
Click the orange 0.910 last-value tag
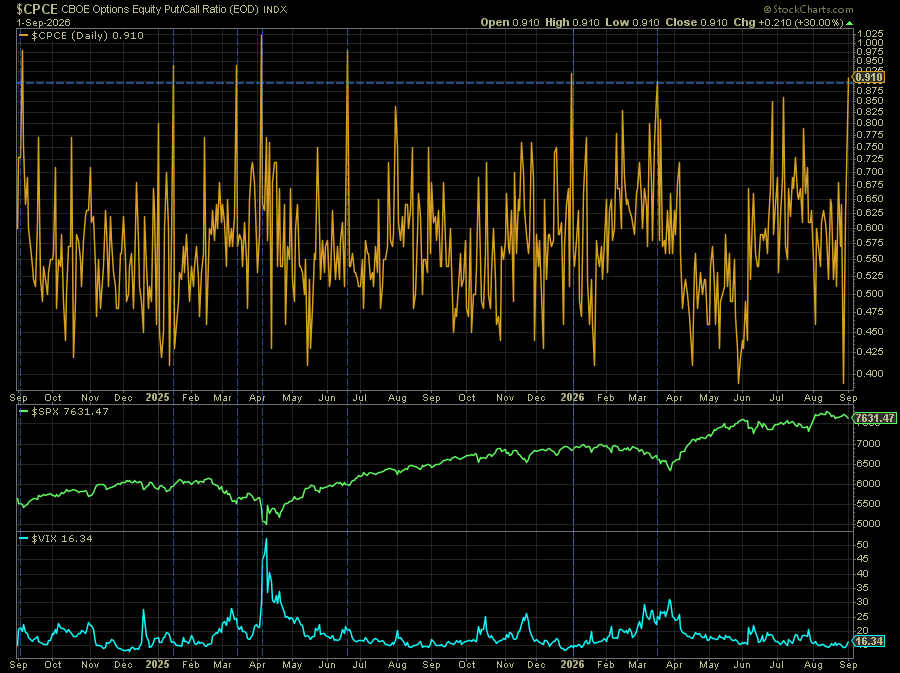(868, 77)
